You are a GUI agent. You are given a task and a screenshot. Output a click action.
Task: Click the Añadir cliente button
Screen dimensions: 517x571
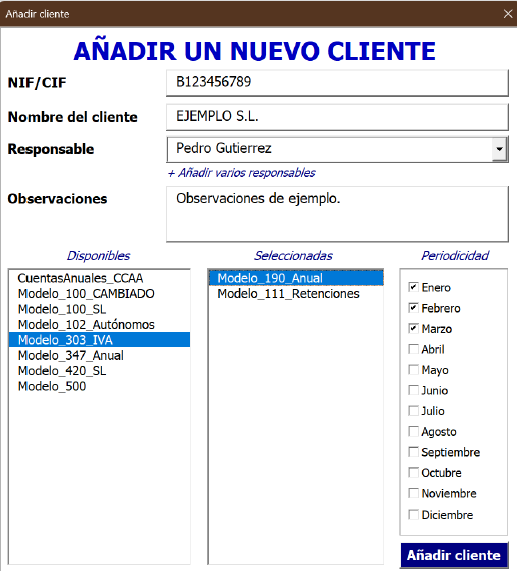click(x=454, y=555)
